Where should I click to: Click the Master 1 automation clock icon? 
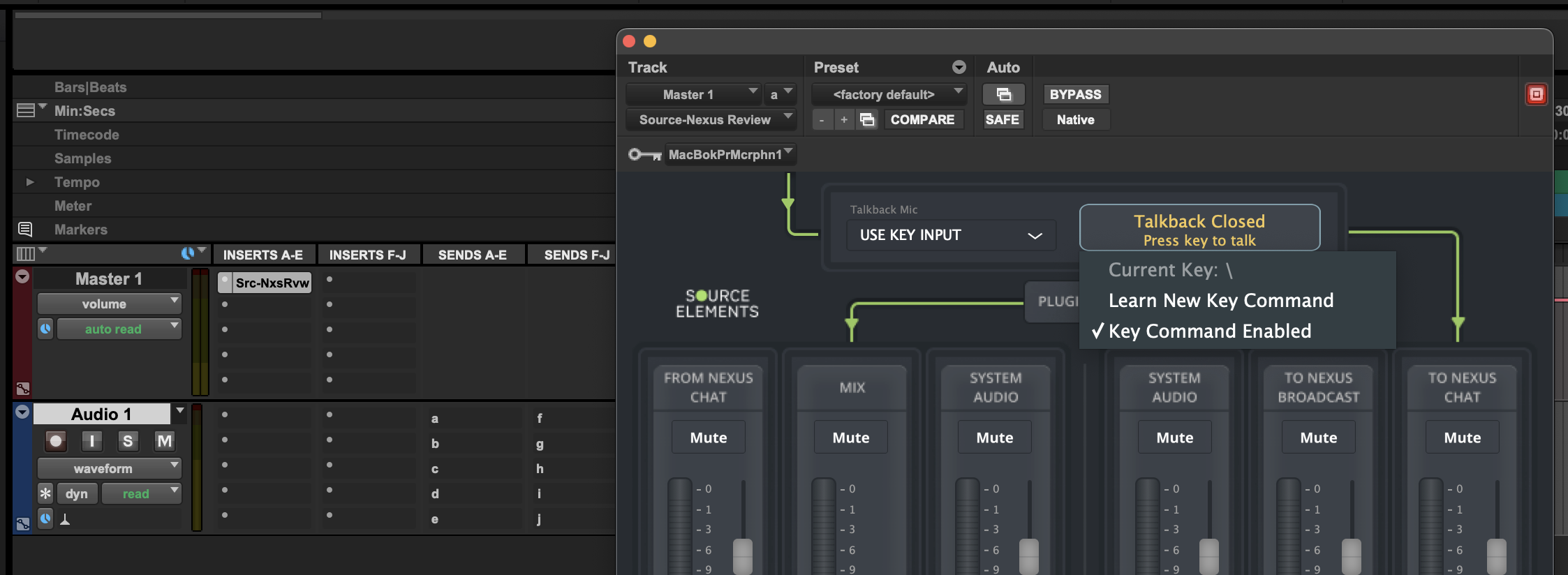pyautogui.click(x=45, y=329)
